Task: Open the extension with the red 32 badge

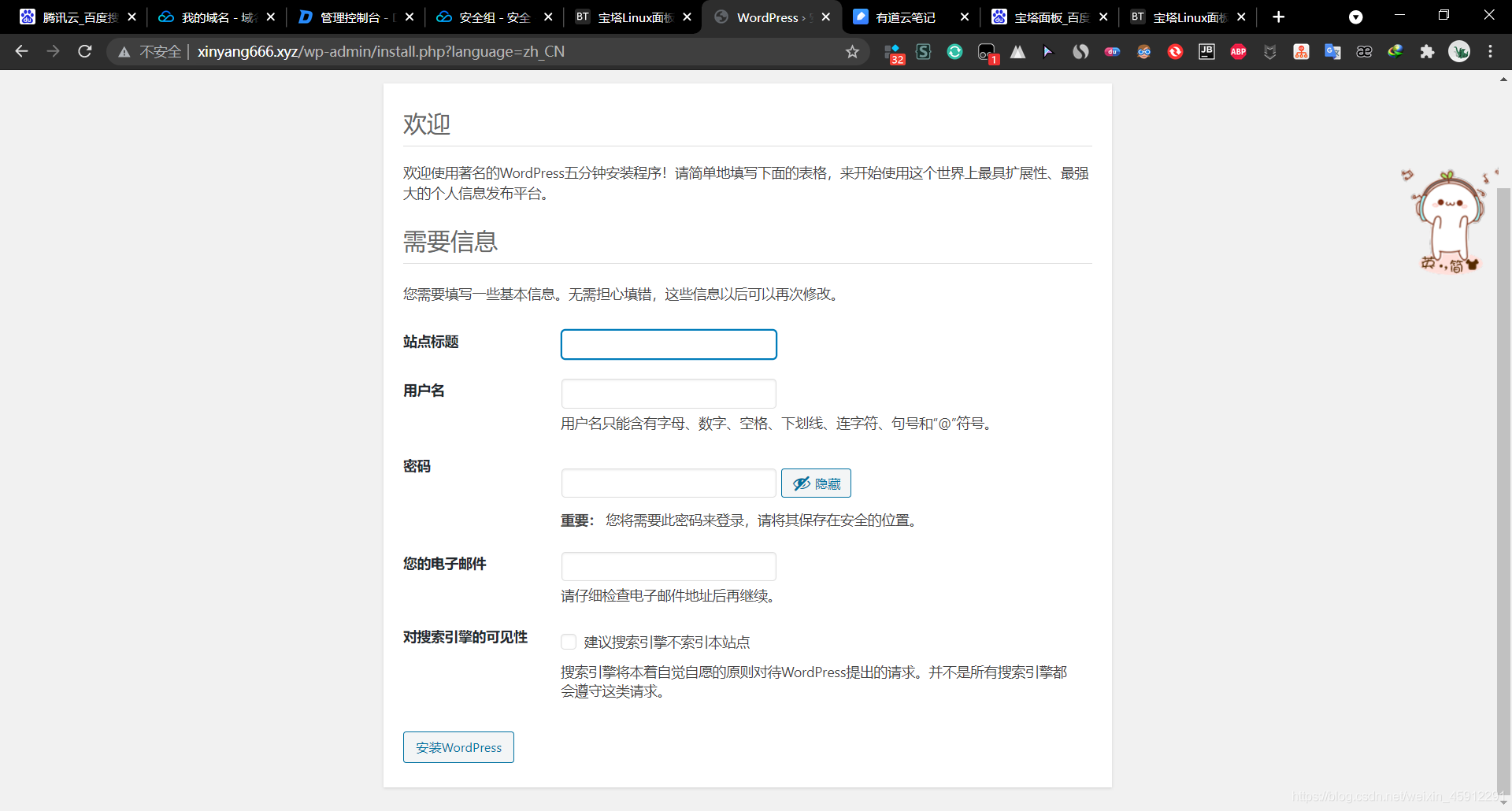Action: pyautogui.click(x=894, y=53)
